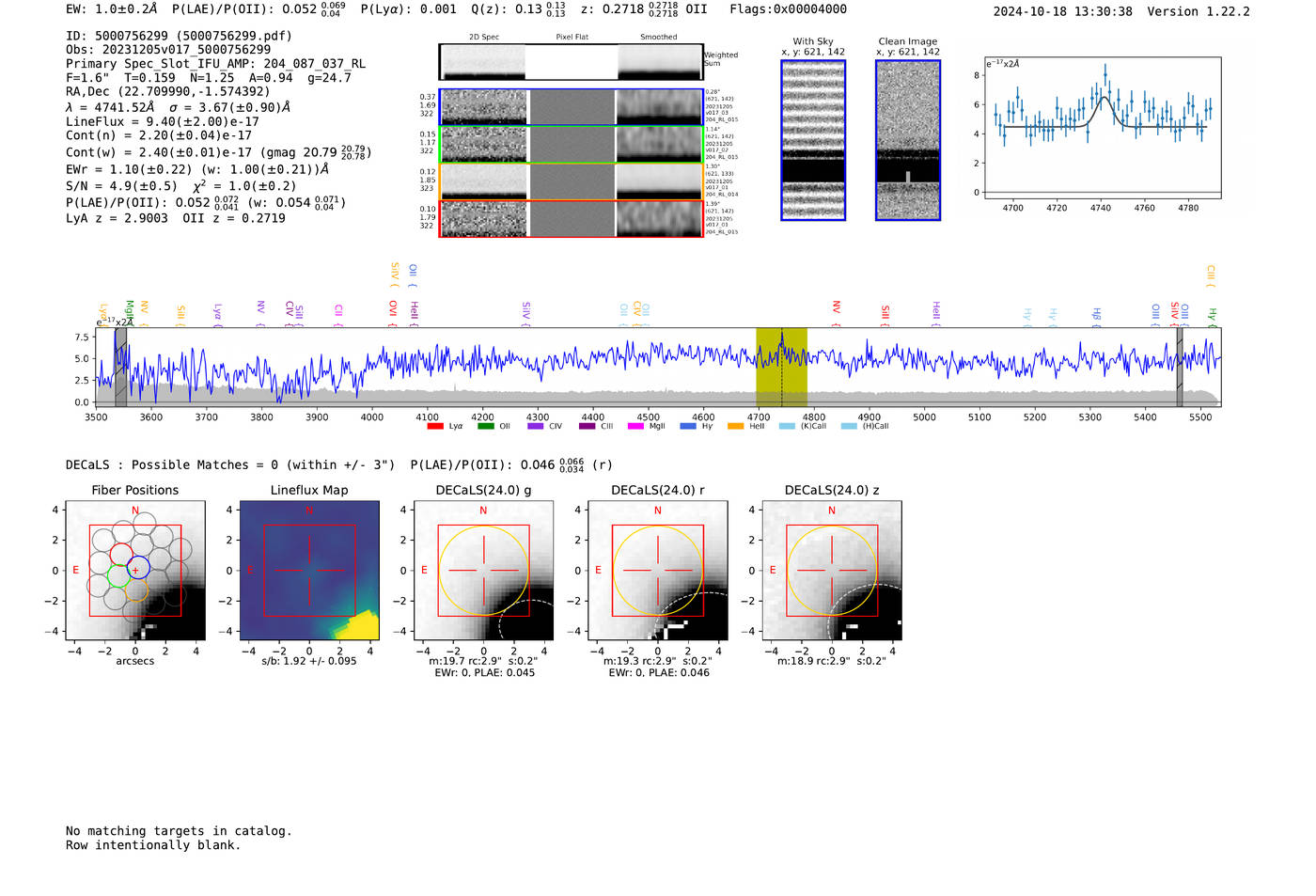Image resolution: width=1316 pixels, height=896 pixels.
Task: Click the Weighted Sum 2D spectrum strip
Action: [572, 62]
